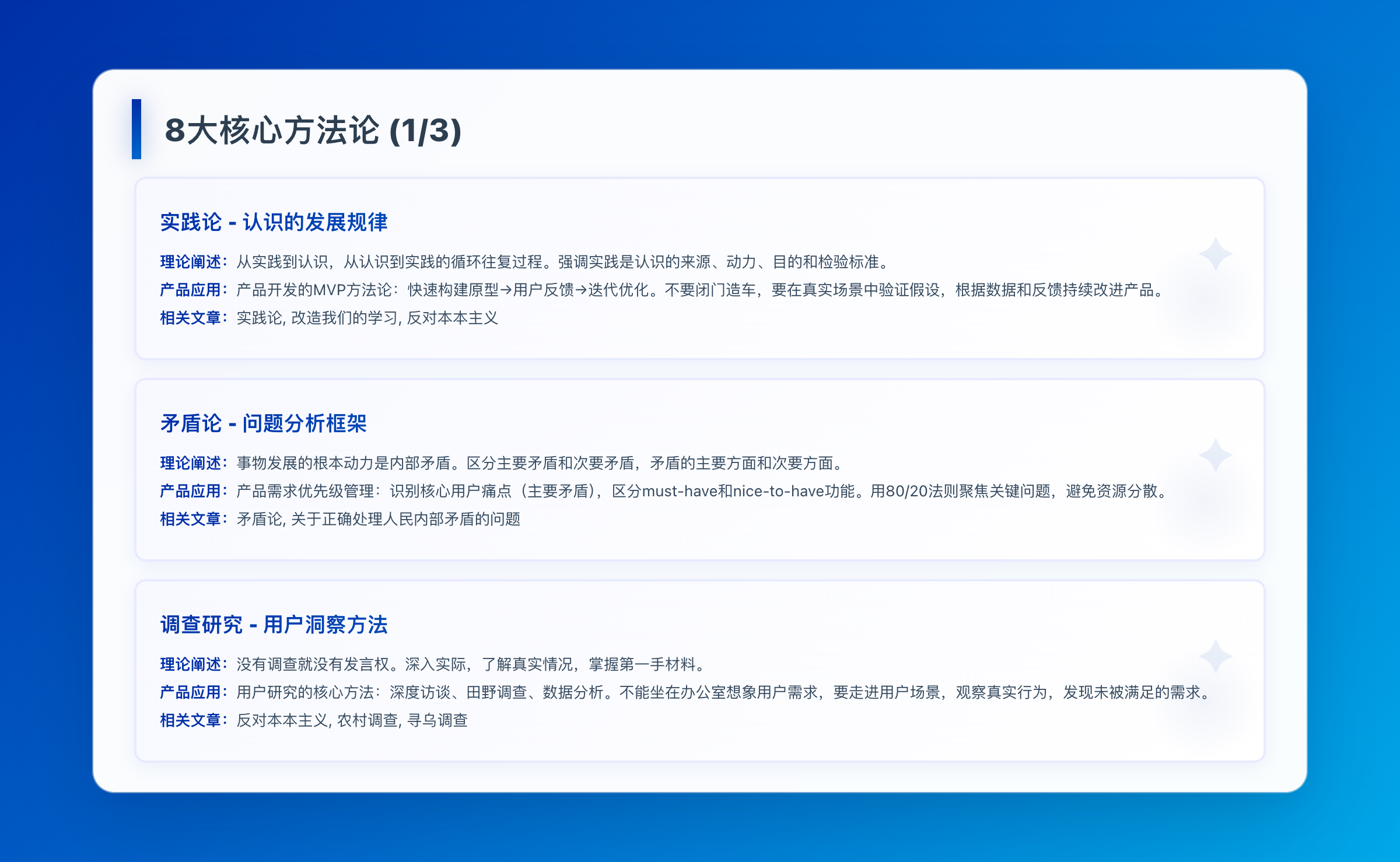Viewport: 1400px width, 862px height.
Task: Click the sparkle icon in 实践论 card
Action: [x=1215, y=254]
